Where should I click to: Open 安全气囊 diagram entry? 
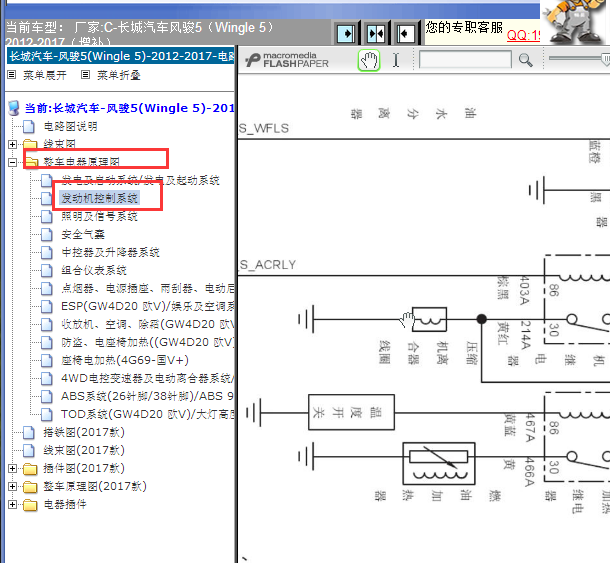pyautogui.click(x=83, y=234)
